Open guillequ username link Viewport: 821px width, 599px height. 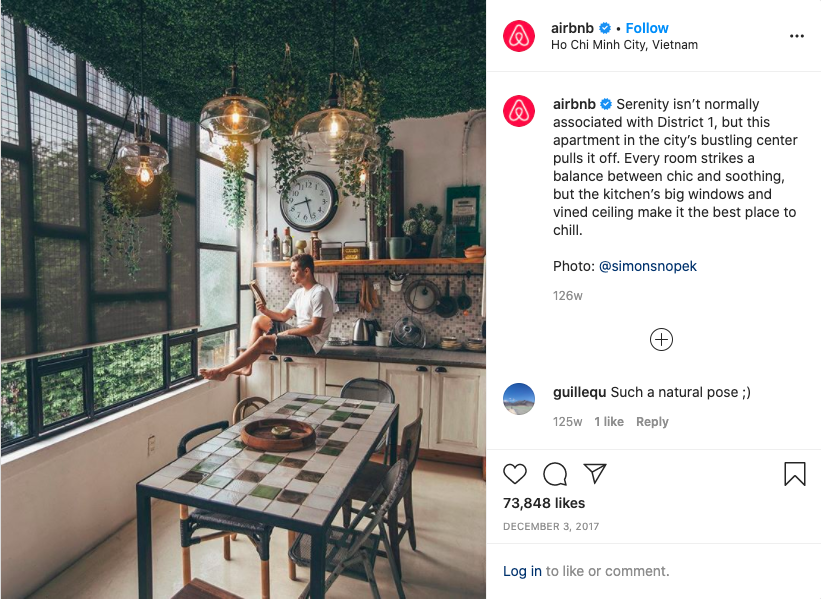[x=579, y=392]
